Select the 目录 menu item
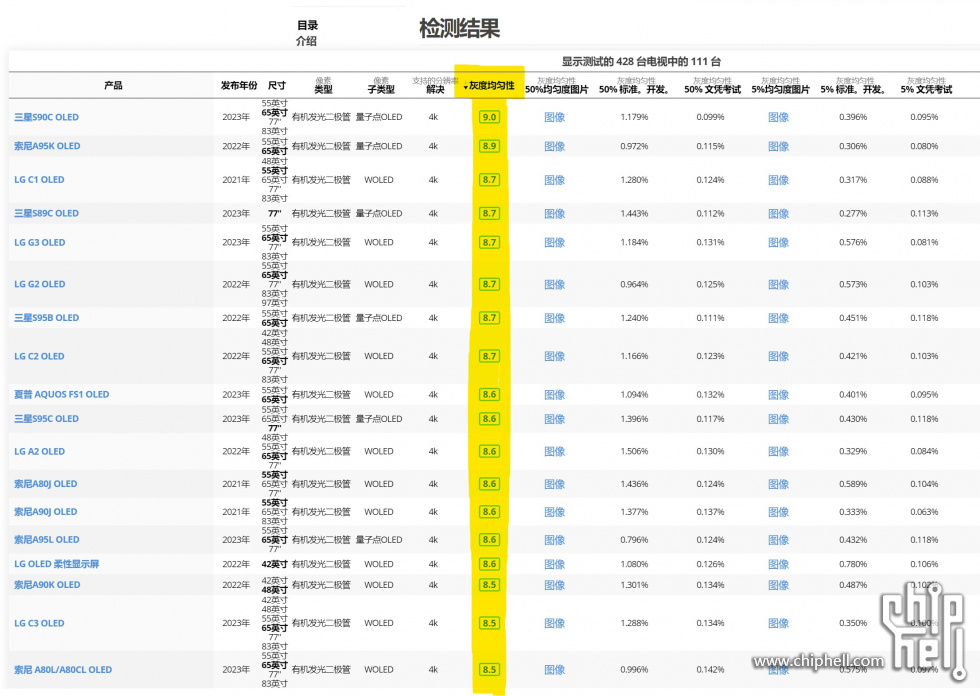The width and height of the screenshot is (980, 696). (307, 25)
